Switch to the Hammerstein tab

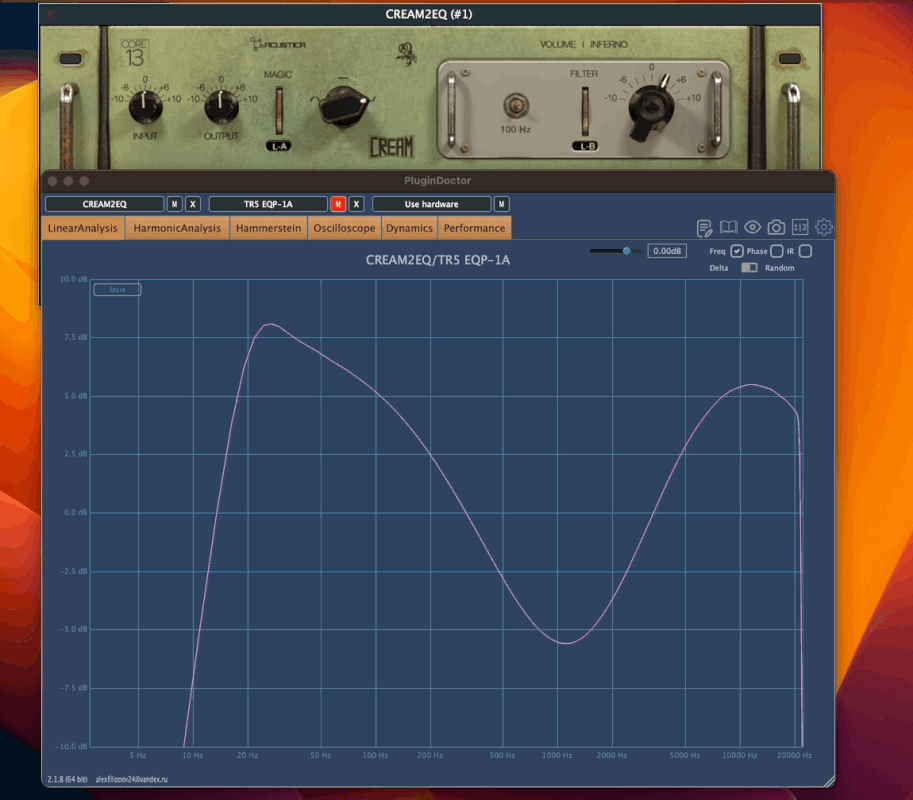(268, 228)
